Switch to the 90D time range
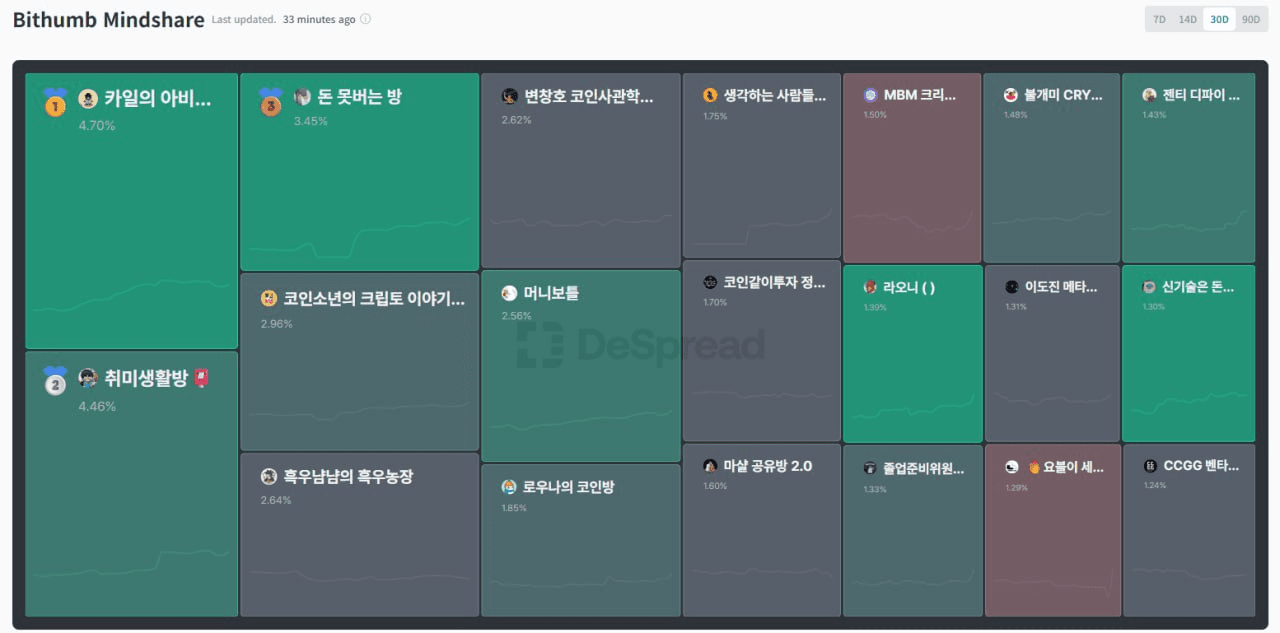This screenshot has height=633, width=1280. point(1250,19)
